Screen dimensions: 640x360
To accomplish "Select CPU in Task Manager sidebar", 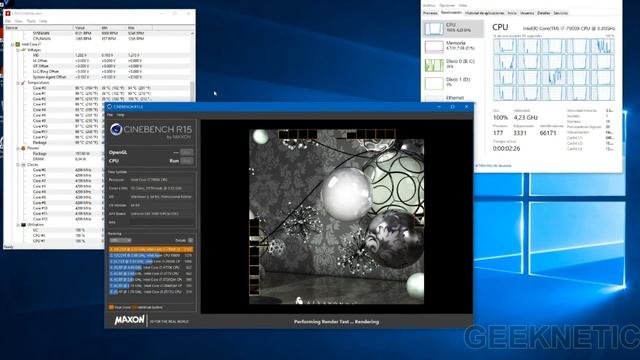I will (453, 28).
